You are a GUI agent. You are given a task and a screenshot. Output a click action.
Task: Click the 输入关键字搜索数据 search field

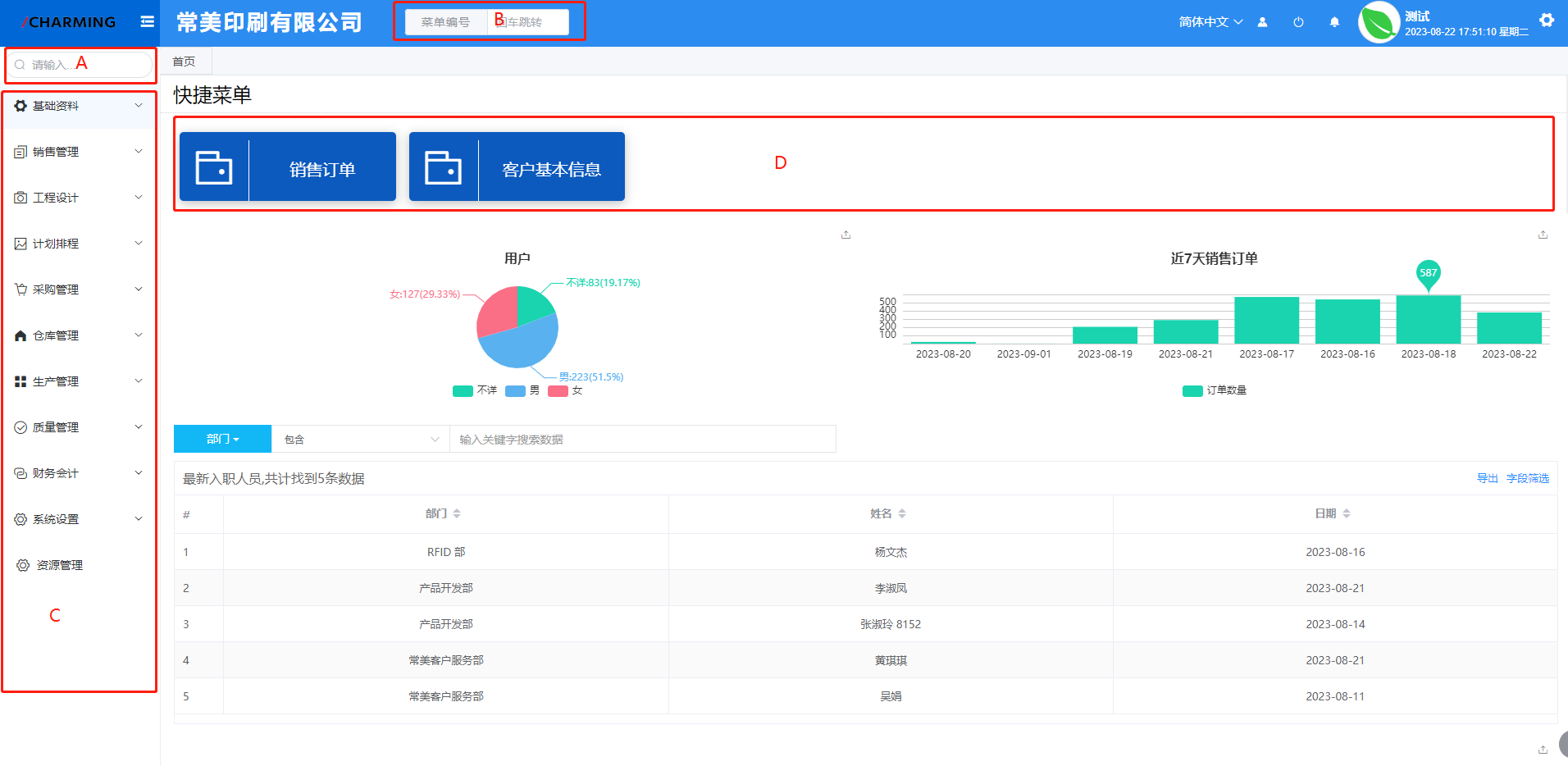pos(643,439)
